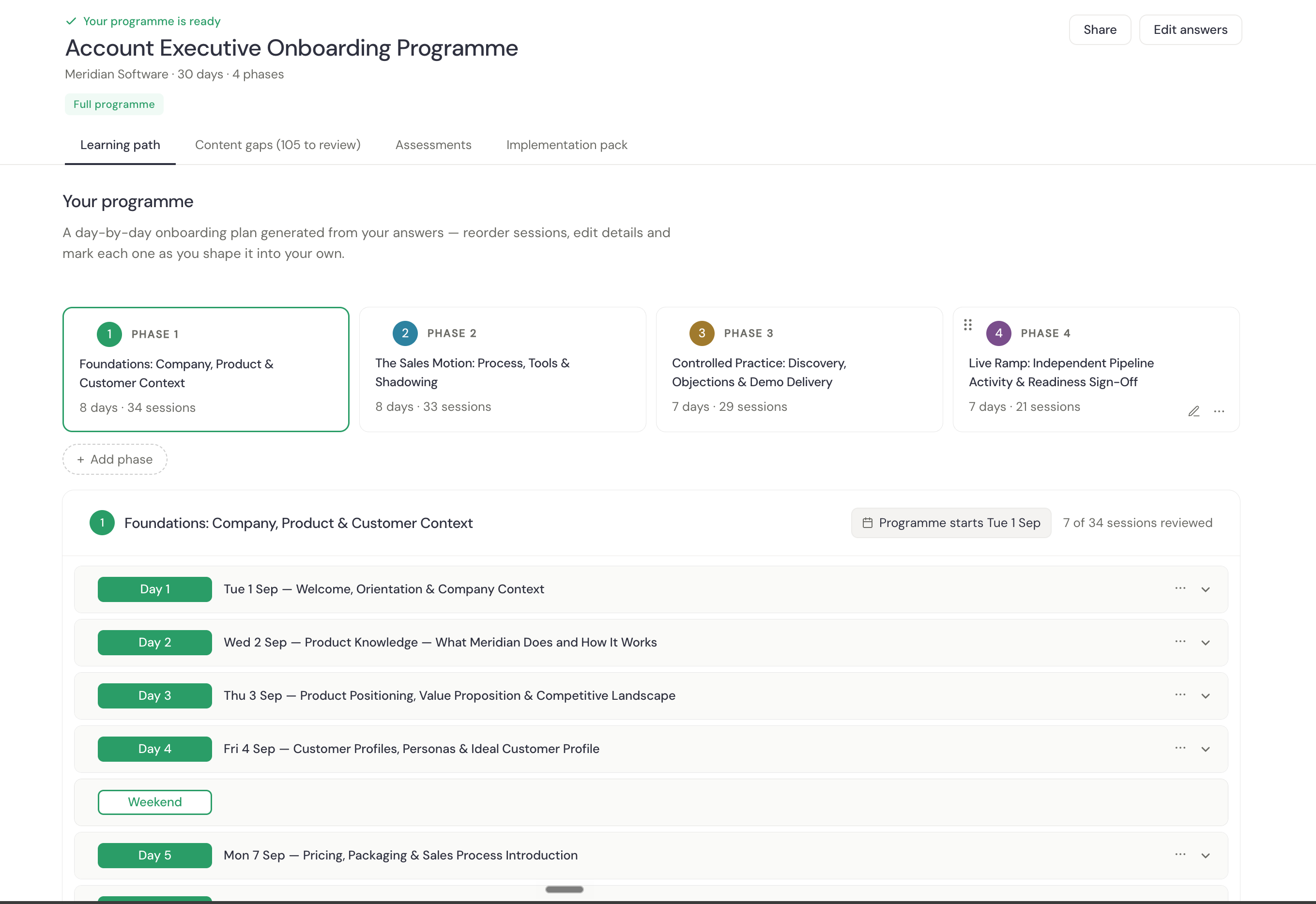Viewport: 1316px width, 904px height.
Task: Select the Phase 1 Foundations card
Action: (206, 369)
